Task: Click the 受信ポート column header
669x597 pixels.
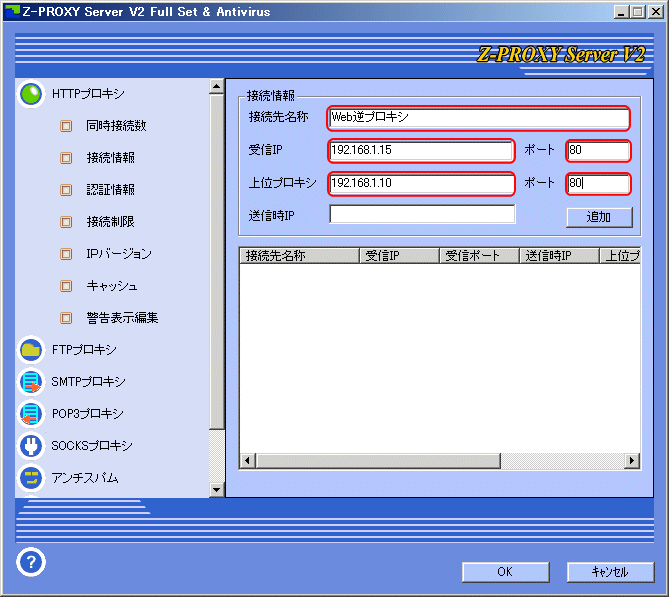Action: coord(479,256)
